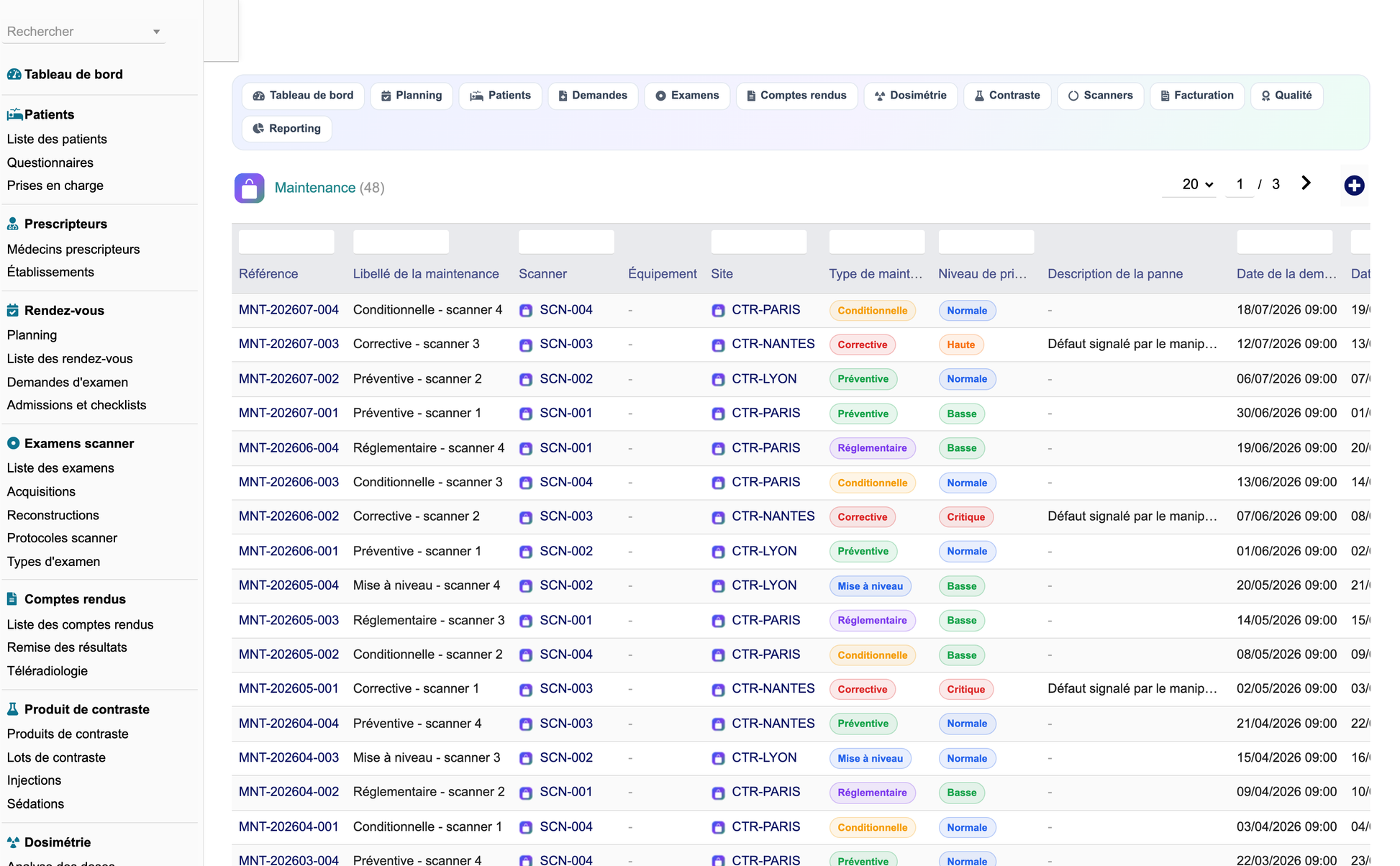The width and height of the screenshot is (1400, 866).
Task: Click scanner icon in MNT-202605-004 row
Action: point(526,586)
